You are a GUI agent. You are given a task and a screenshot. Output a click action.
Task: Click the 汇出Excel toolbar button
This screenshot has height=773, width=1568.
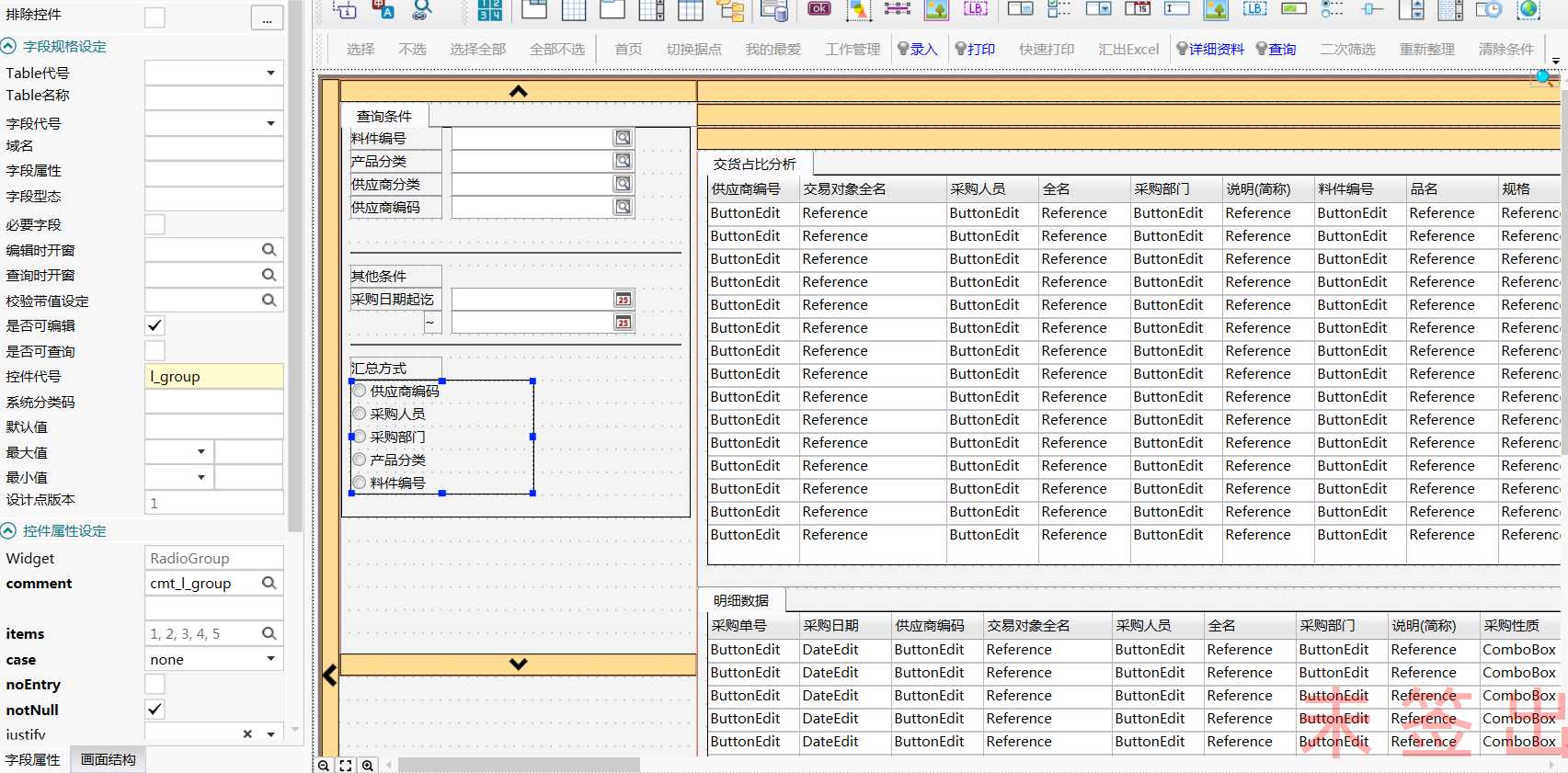click(1128, 49)
